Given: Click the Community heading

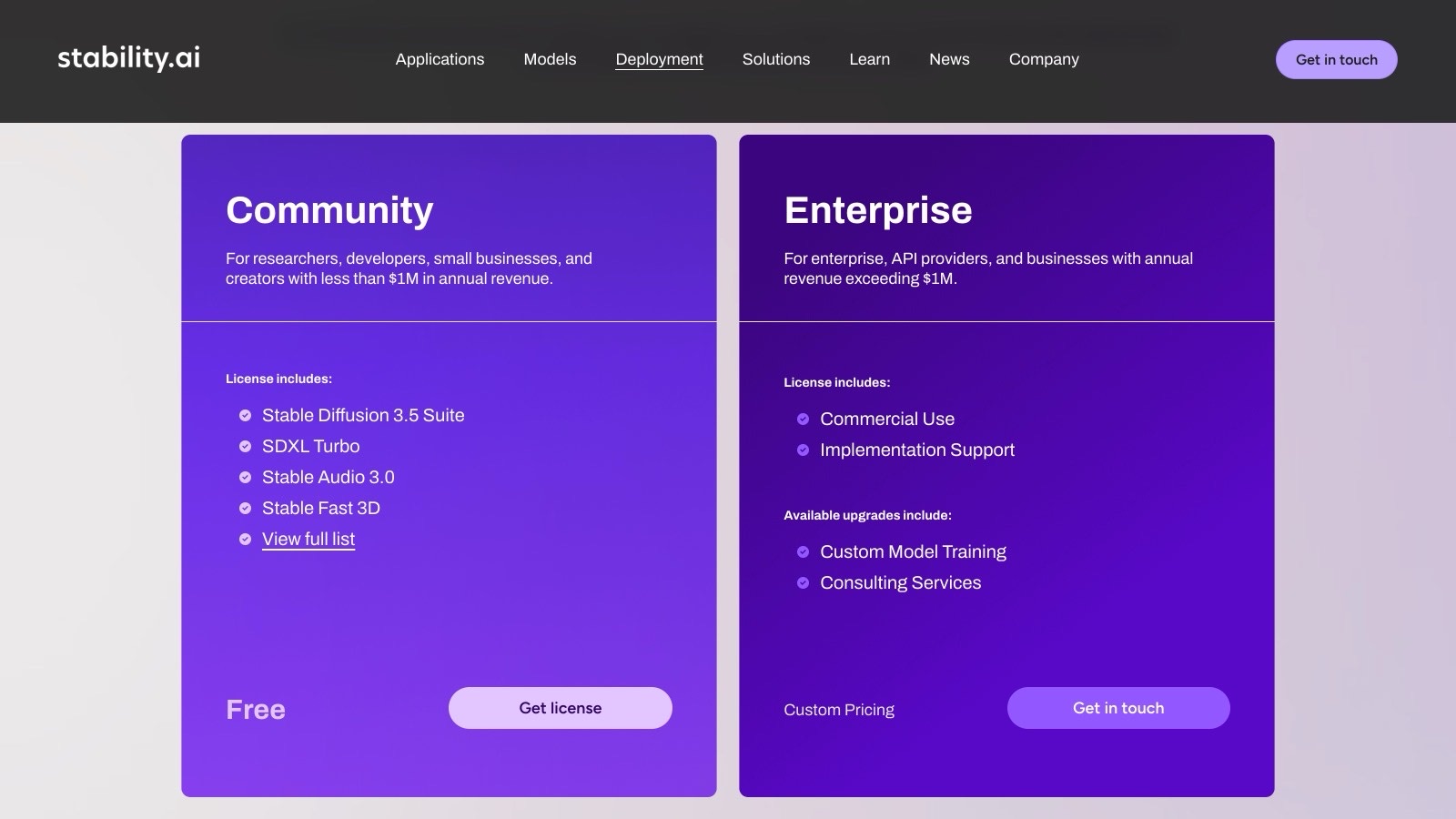Looking at the screenshot, I should (329, 210).
